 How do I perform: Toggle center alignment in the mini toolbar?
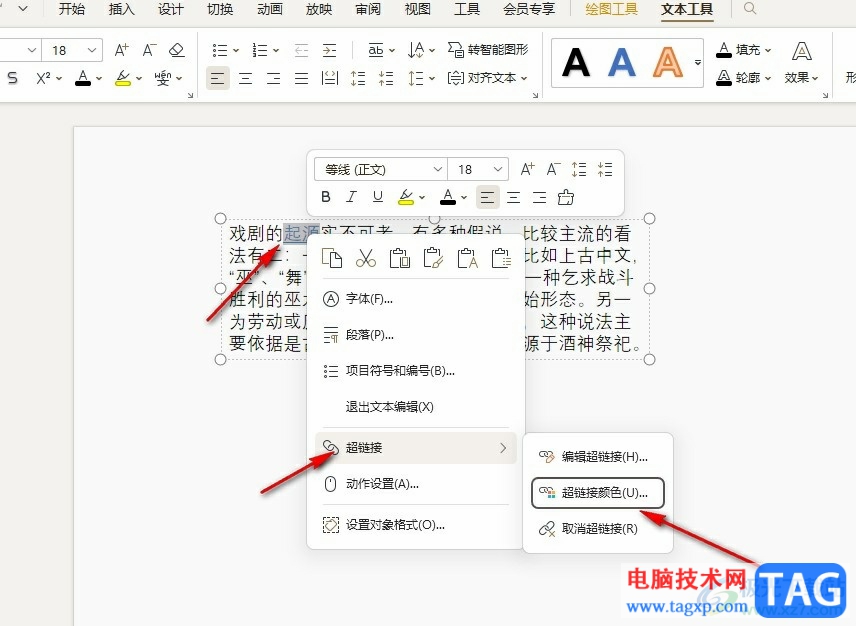(514, 197)
